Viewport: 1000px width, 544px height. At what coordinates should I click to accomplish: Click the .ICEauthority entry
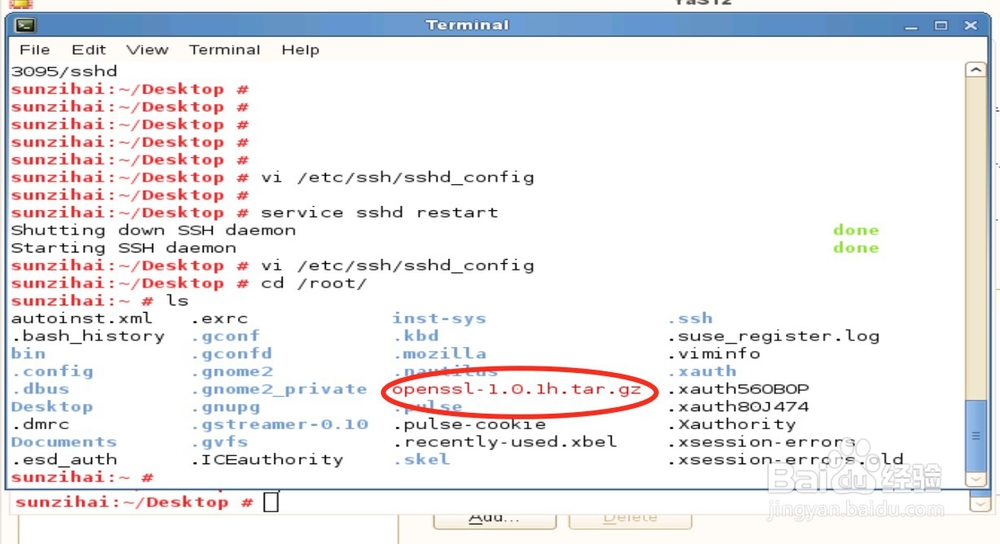[x=267, y=460]
